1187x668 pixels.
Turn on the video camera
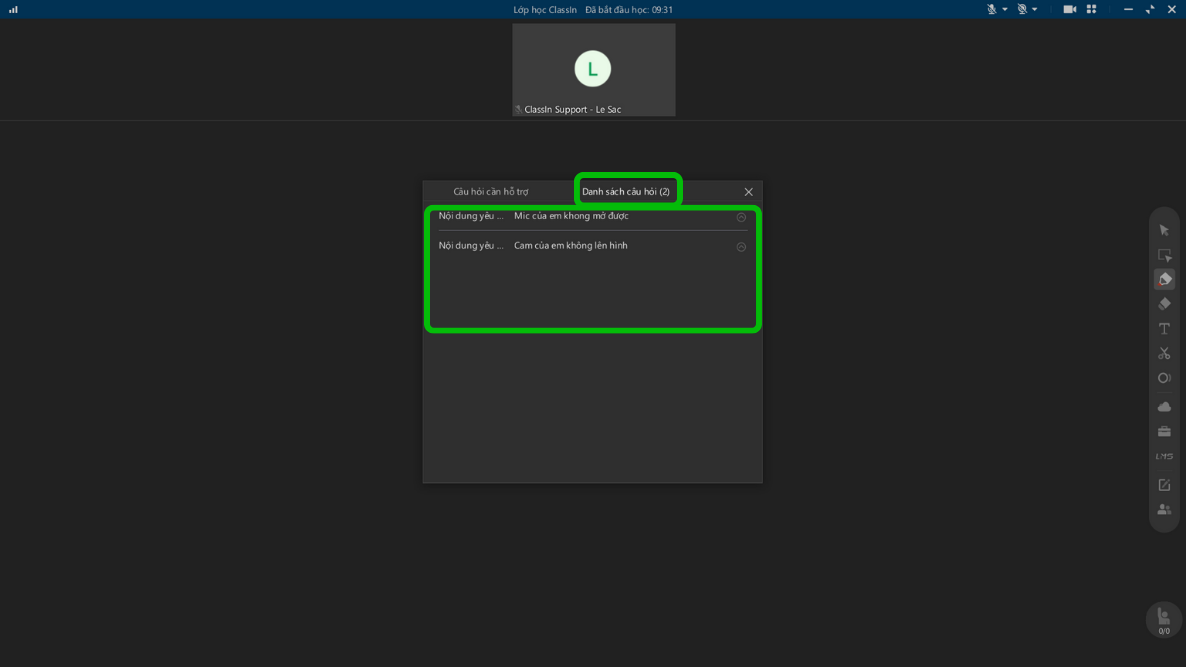coord(1069,9)
